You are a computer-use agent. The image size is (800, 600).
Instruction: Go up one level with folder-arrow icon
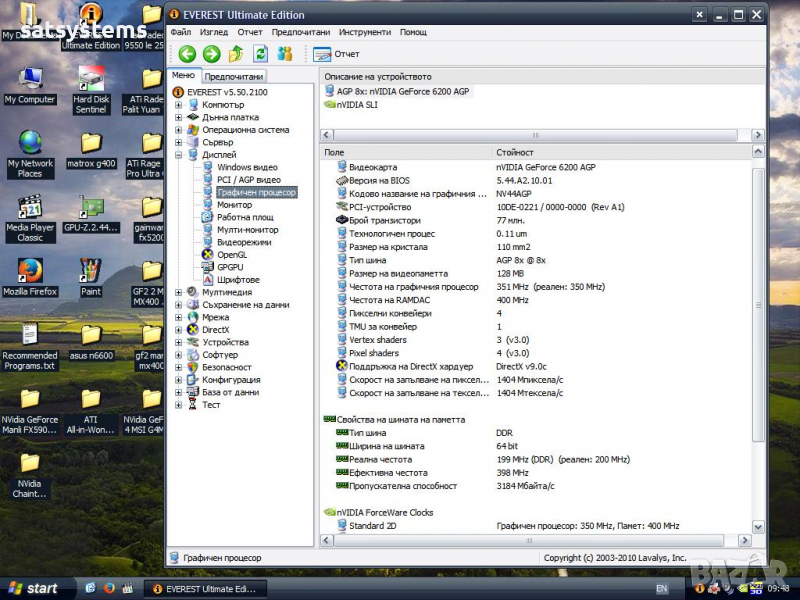pyautogui.click(x=236, y=54)
